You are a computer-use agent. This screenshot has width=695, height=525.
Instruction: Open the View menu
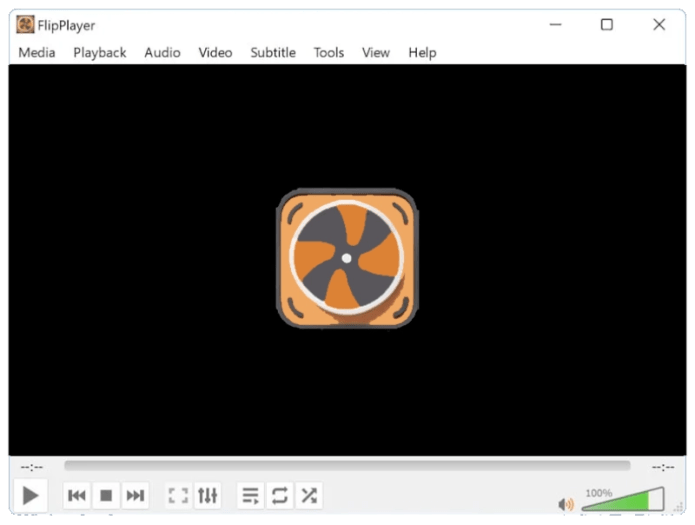[x=376, y=52]
